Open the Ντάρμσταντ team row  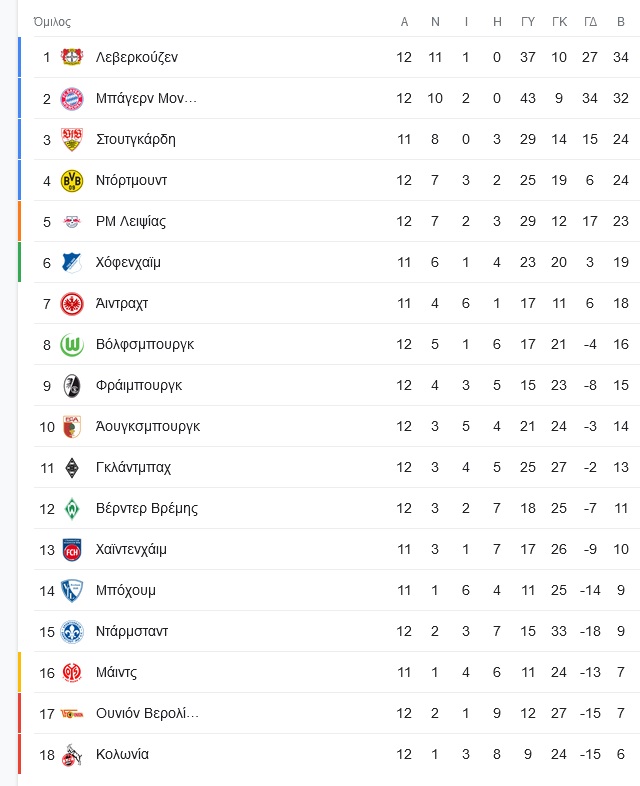330,632
